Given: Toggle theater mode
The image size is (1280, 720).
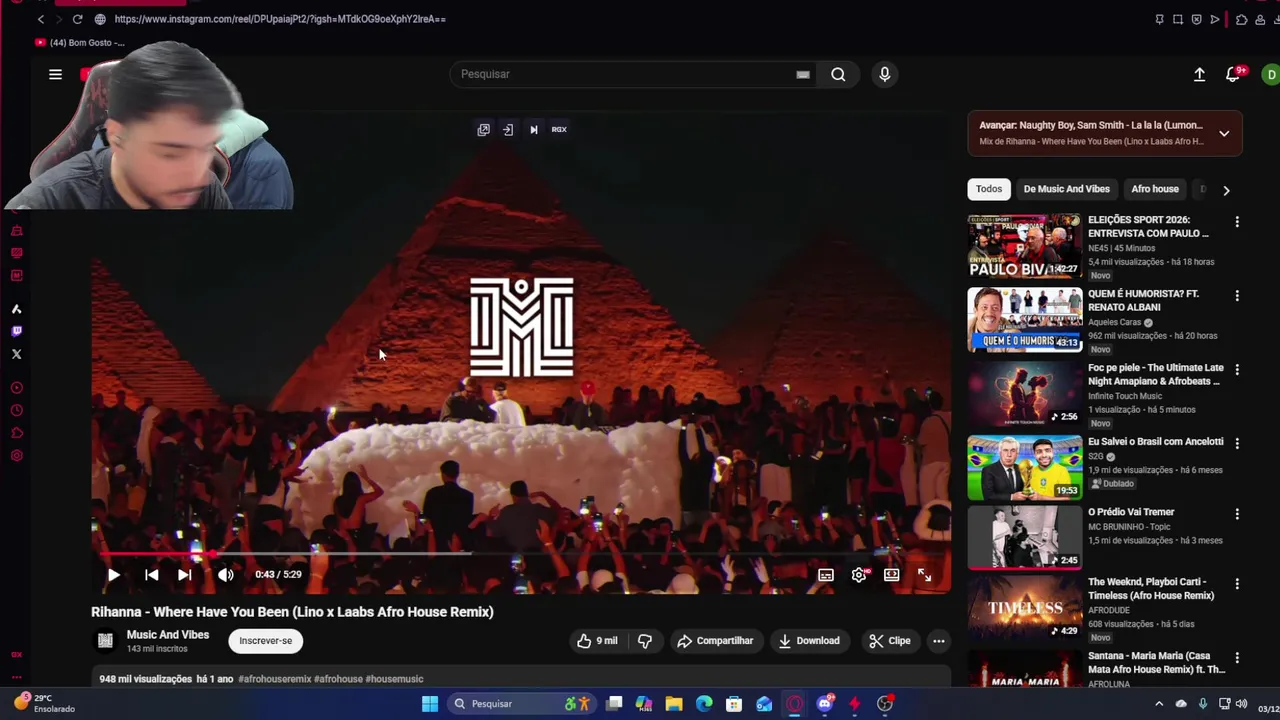Looking at the screenshot, I should pyautogui.click(x=892, y=575).
